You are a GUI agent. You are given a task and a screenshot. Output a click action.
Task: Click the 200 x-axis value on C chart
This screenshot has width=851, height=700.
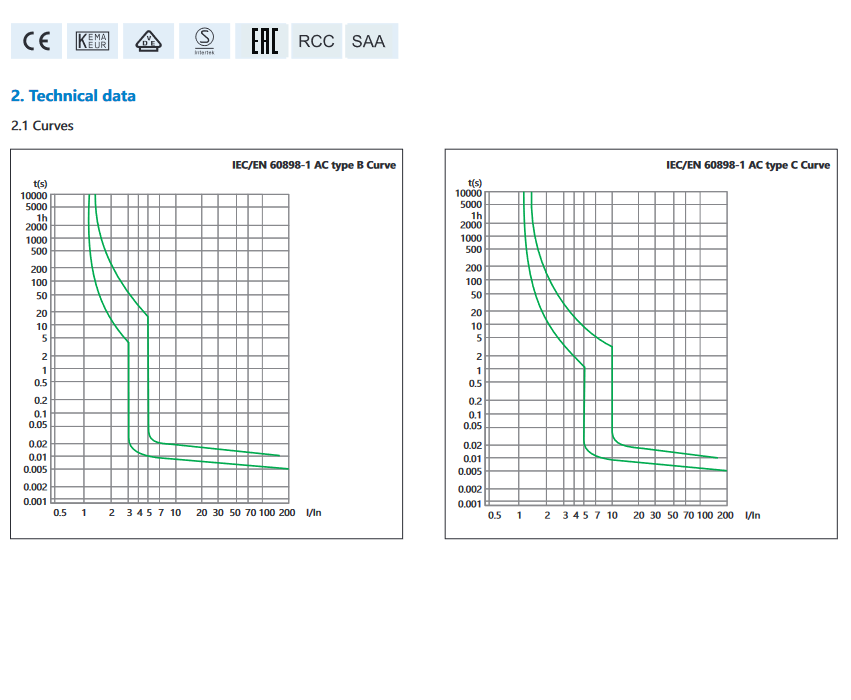(x=725, y=515)
